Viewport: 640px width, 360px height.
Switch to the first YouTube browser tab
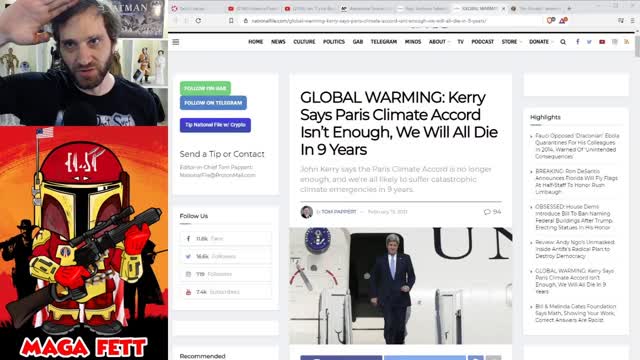[253, 8]
